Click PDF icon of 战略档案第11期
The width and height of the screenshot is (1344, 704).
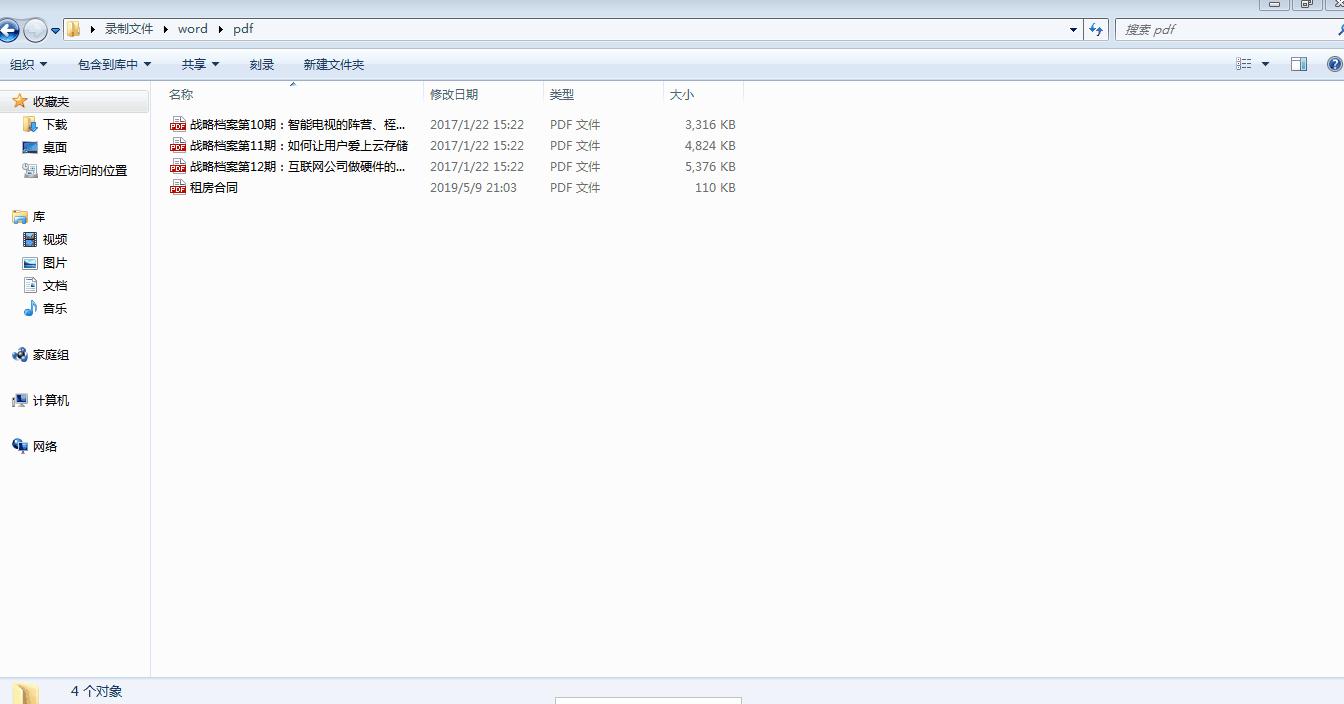point(178,145)
